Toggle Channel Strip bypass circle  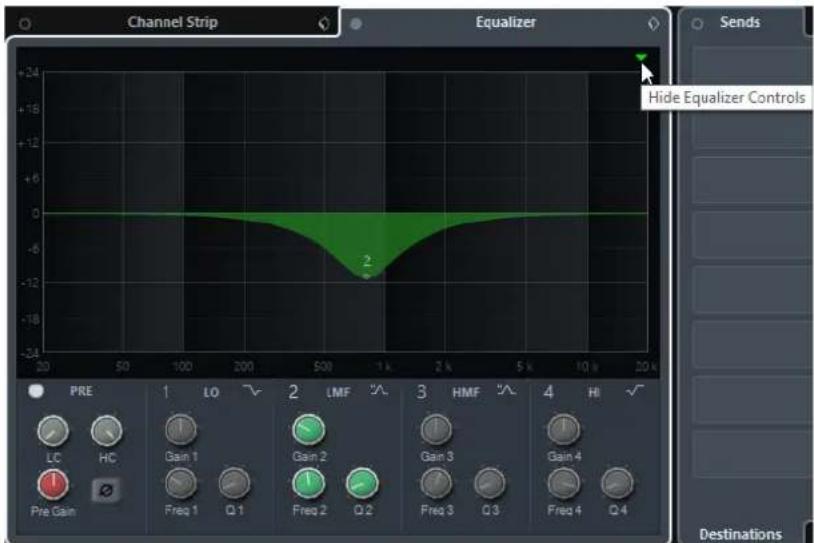24,24
